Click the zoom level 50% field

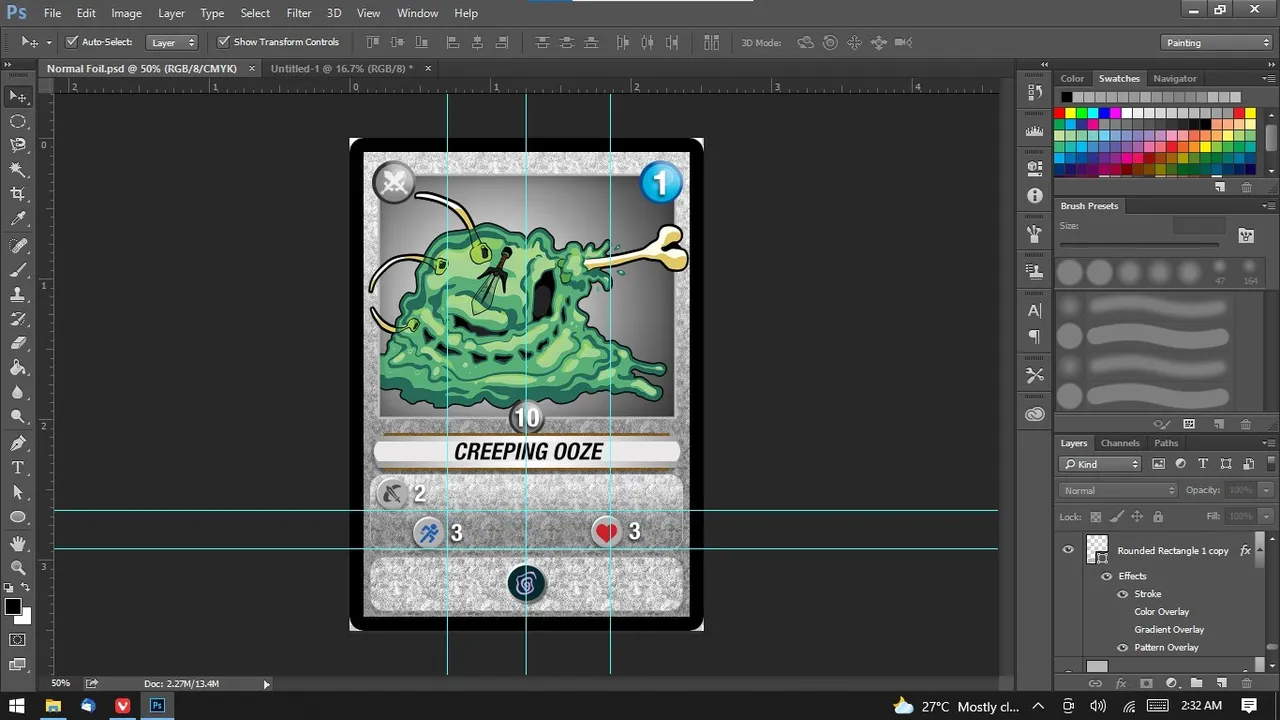(61, 684)
